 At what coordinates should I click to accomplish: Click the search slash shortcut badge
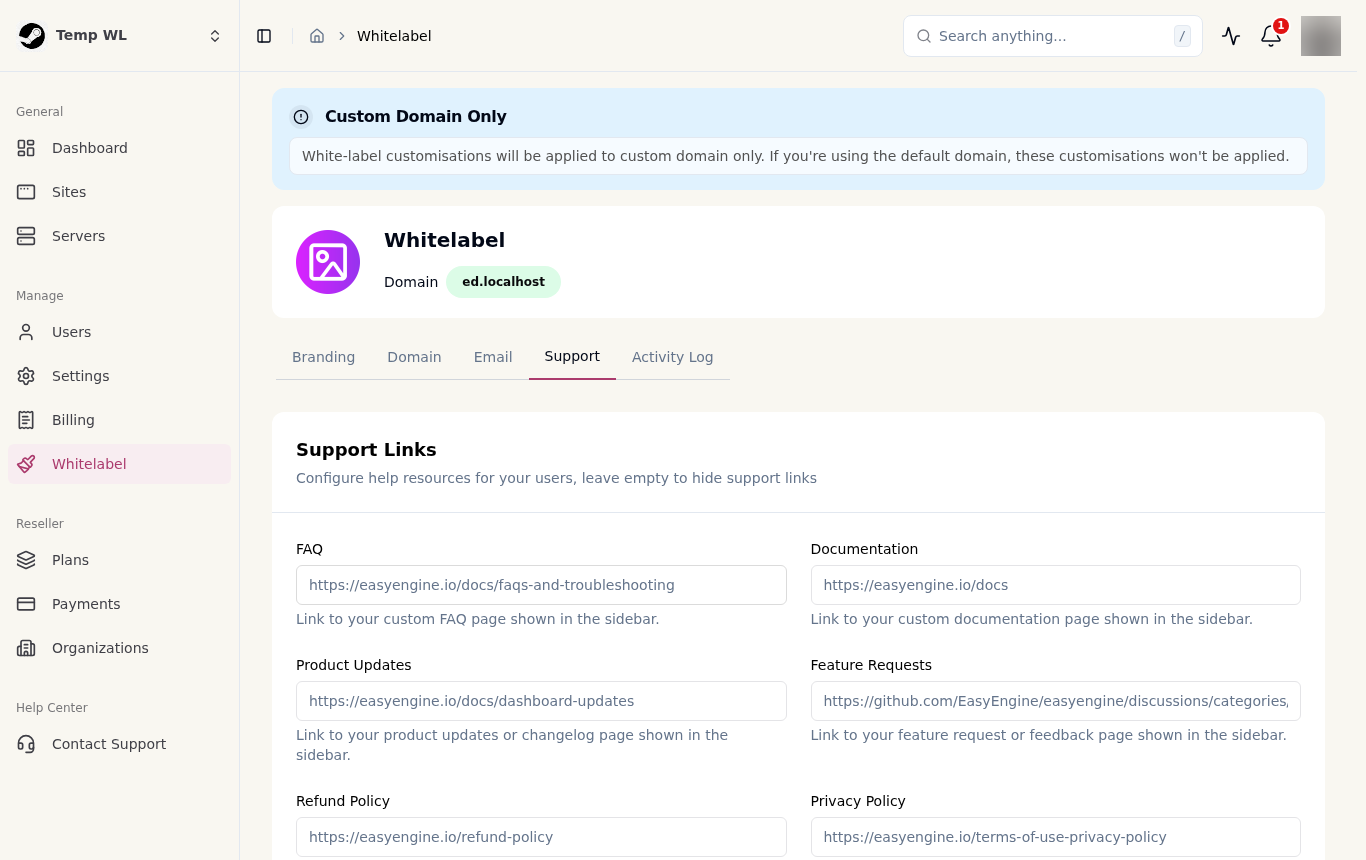[x=1182, y=36]
